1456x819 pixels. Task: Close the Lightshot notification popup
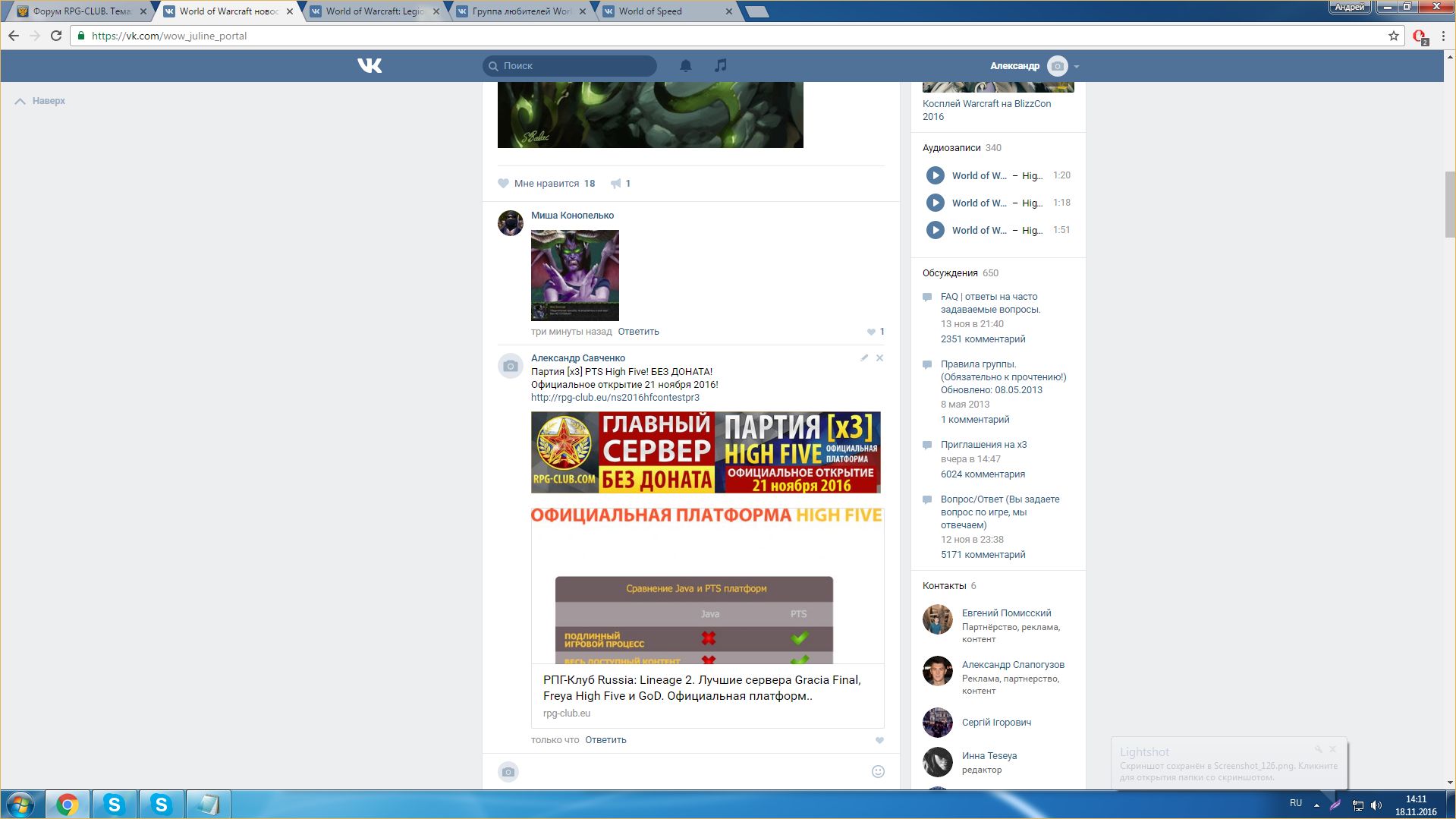(1332, 749)
